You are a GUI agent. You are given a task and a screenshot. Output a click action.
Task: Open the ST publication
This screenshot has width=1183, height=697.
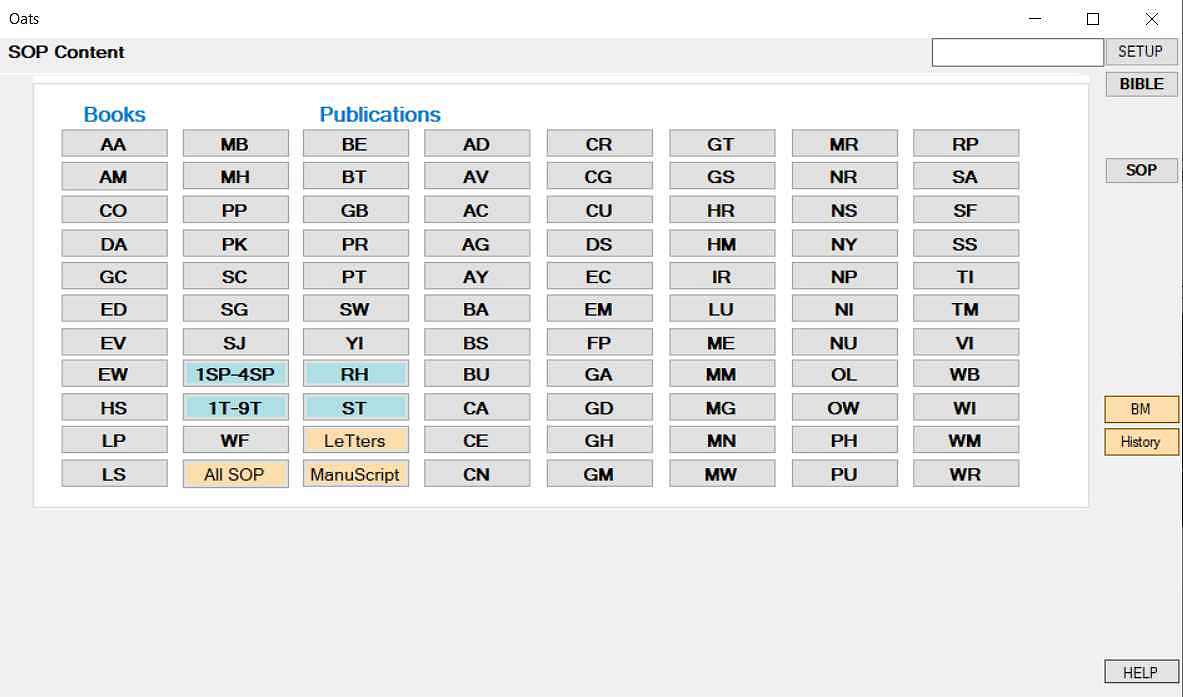point(355,407)
